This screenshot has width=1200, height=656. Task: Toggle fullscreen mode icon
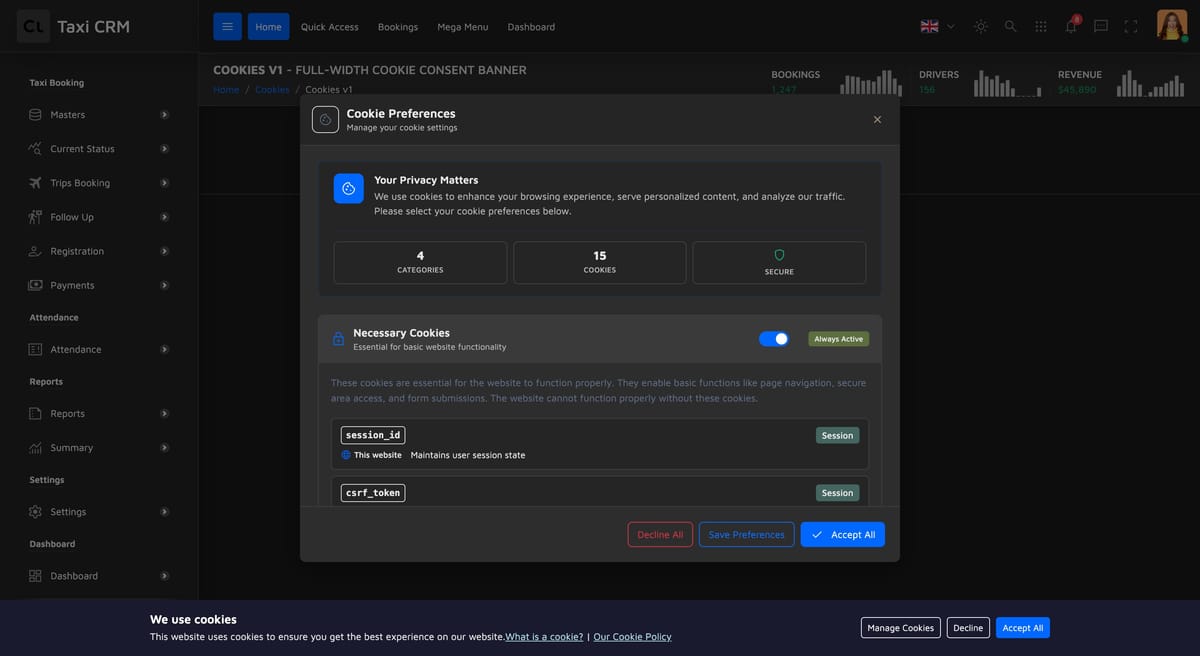1131,27
